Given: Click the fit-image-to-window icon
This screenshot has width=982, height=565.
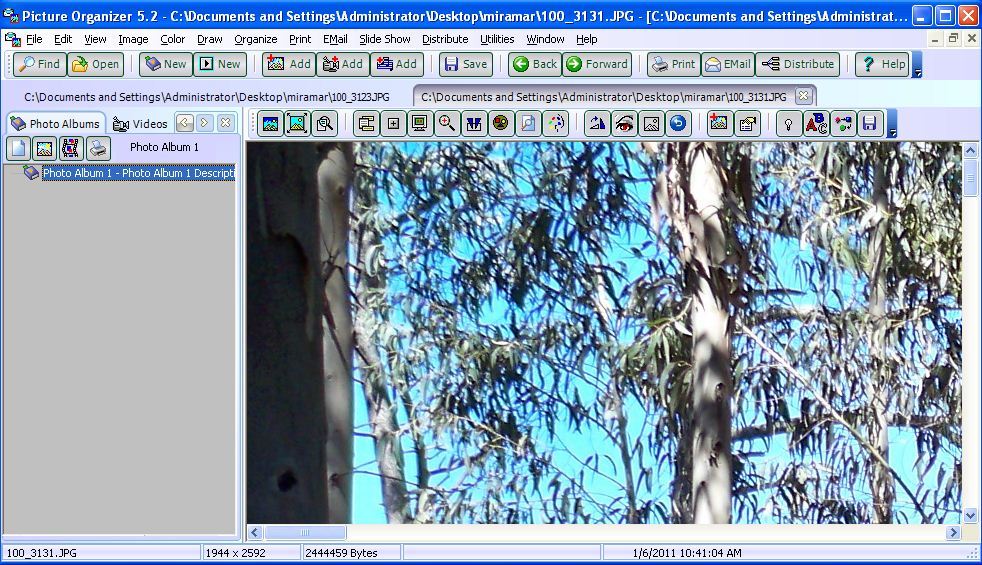Looking at the screenshot, I should [297, 123].
